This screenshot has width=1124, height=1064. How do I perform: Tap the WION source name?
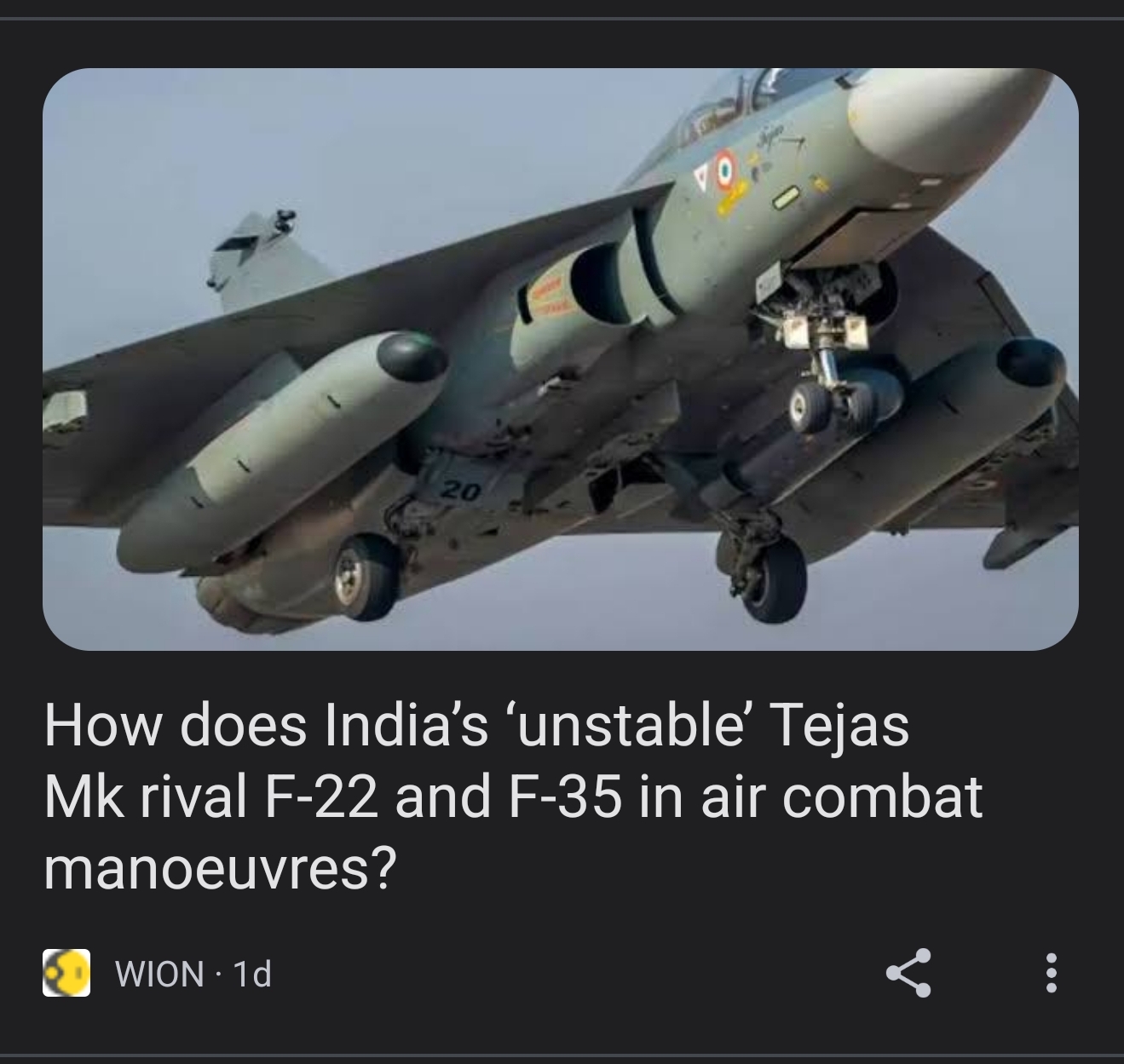[159, 974]
